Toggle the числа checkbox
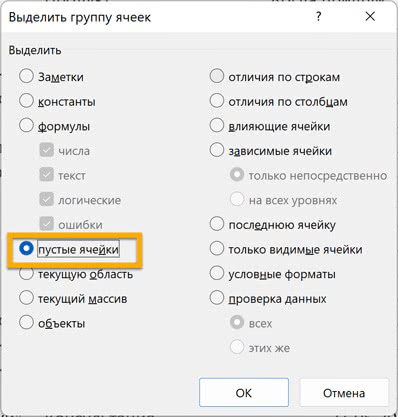The image size is (398, 417). 46,150
